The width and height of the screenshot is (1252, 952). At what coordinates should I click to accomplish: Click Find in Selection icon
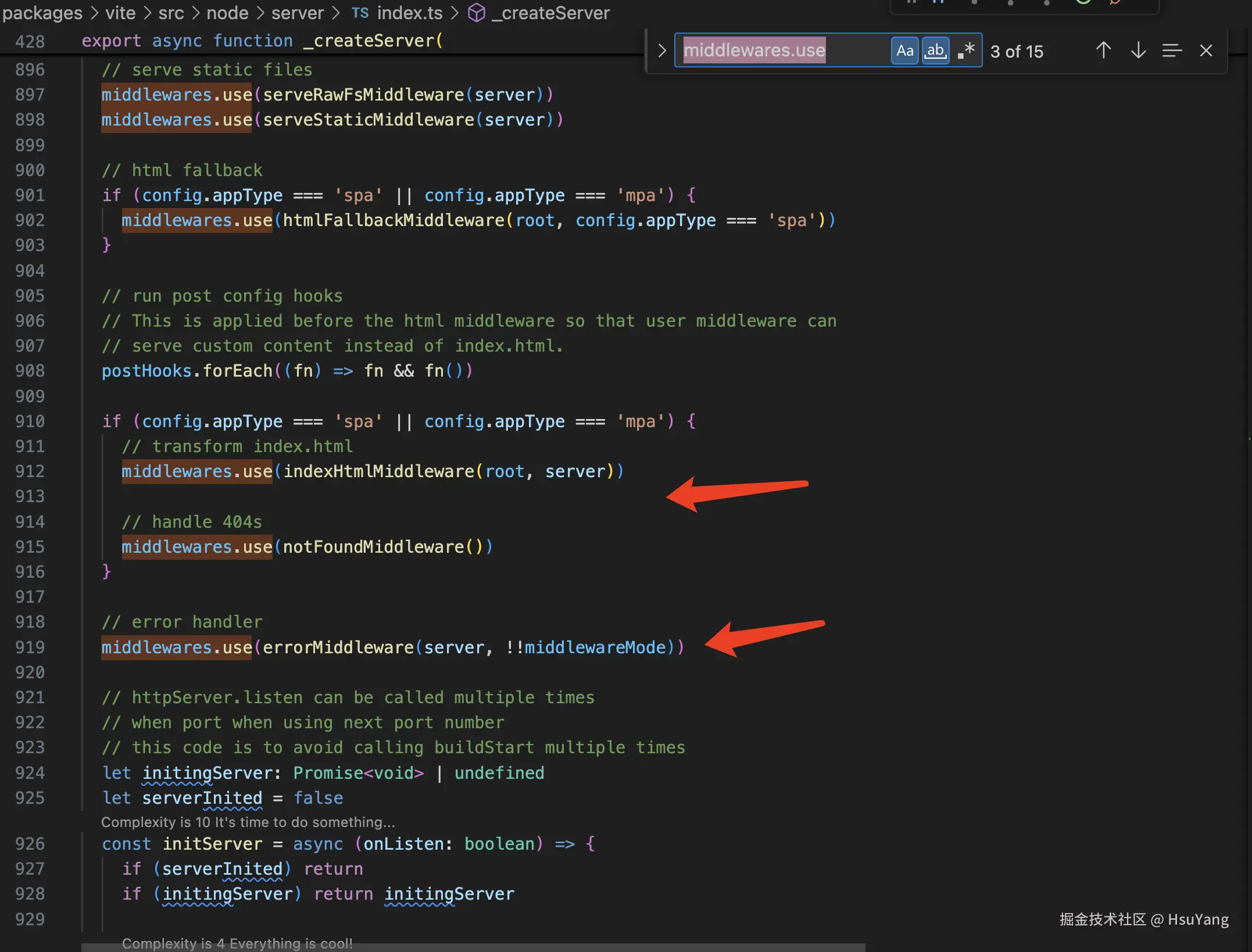click(1172, 51)
